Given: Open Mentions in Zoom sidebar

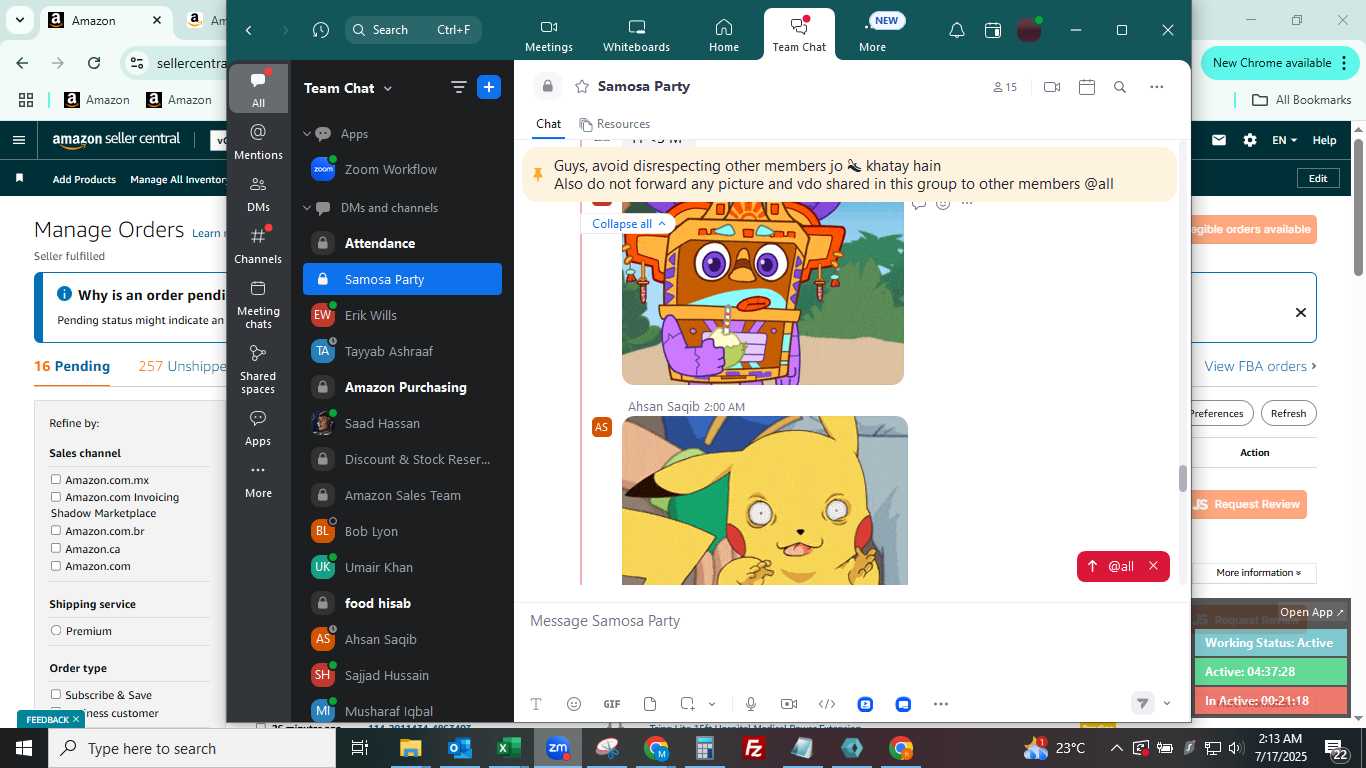Looking at the screenshot, I should 258,141.
